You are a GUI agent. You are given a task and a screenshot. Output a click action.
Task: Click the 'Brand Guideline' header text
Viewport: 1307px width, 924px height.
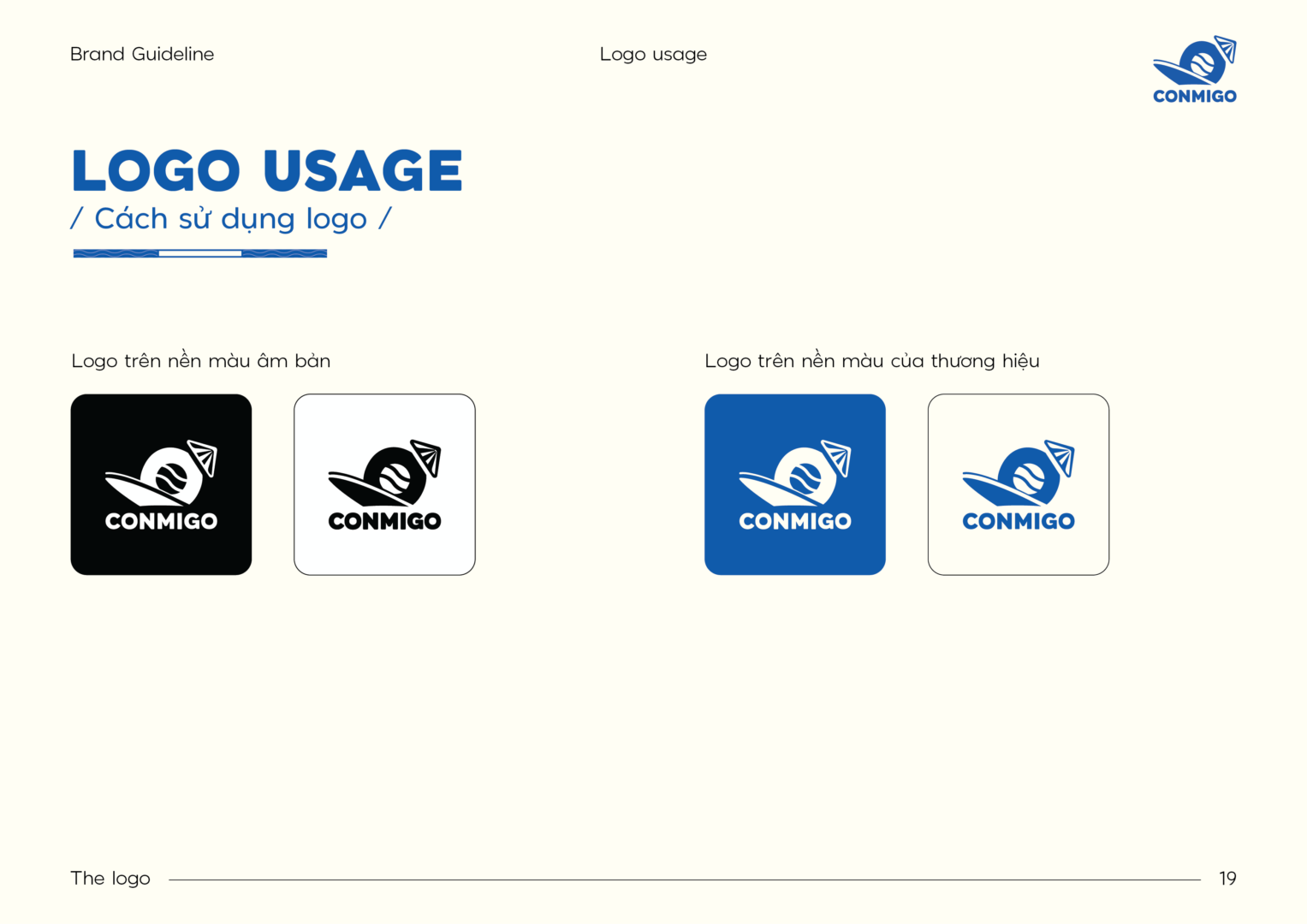(142, 54)
